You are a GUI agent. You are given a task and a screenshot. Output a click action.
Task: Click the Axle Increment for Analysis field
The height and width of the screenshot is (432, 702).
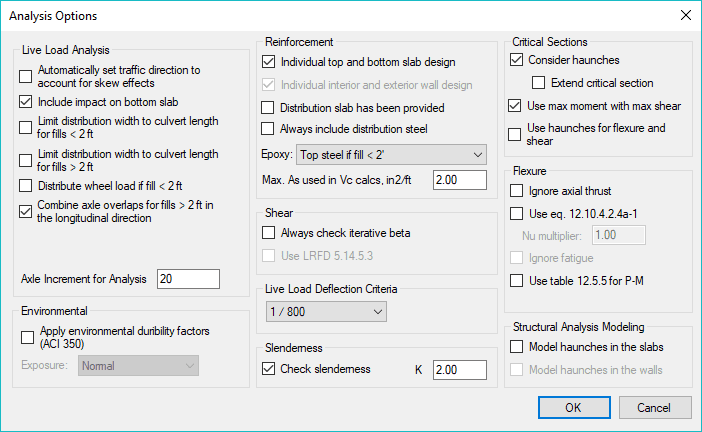(x=188, y=279)
